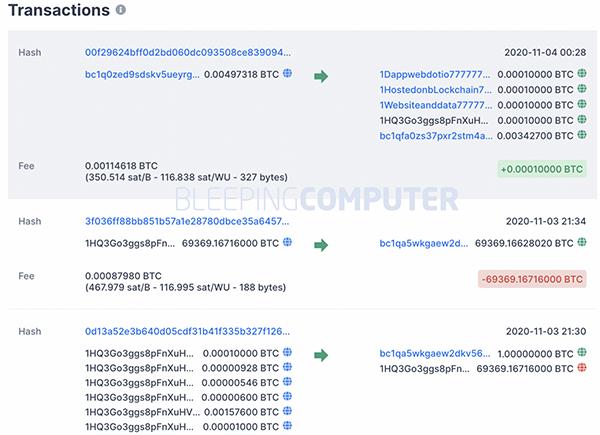Click the info icon beside Transactions heading
The width and height of the screenshot is (600, 435).
point(121,10)
